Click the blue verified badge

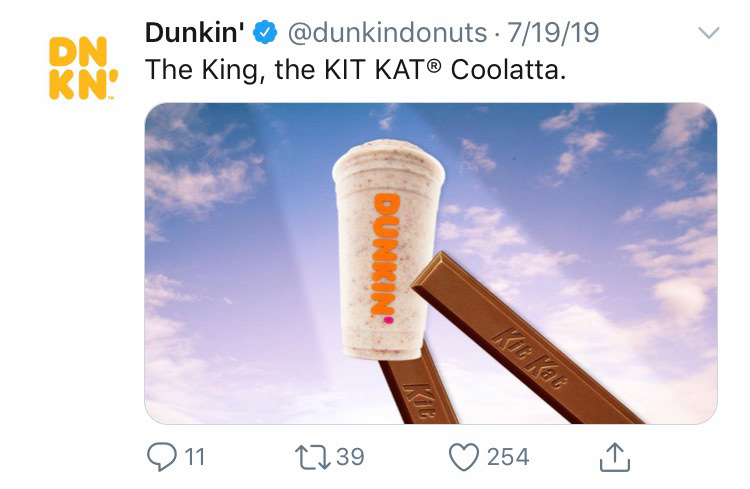click(265, 33)
